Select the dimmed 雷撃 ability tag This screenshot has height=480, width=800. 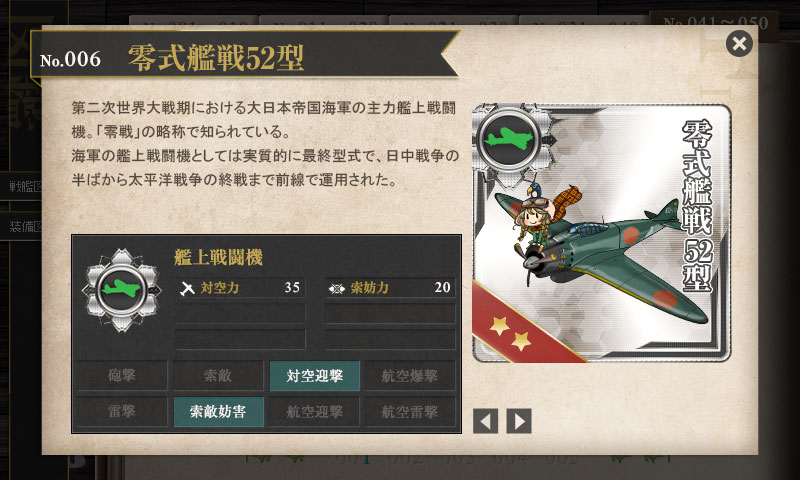(x=122, y=412)
